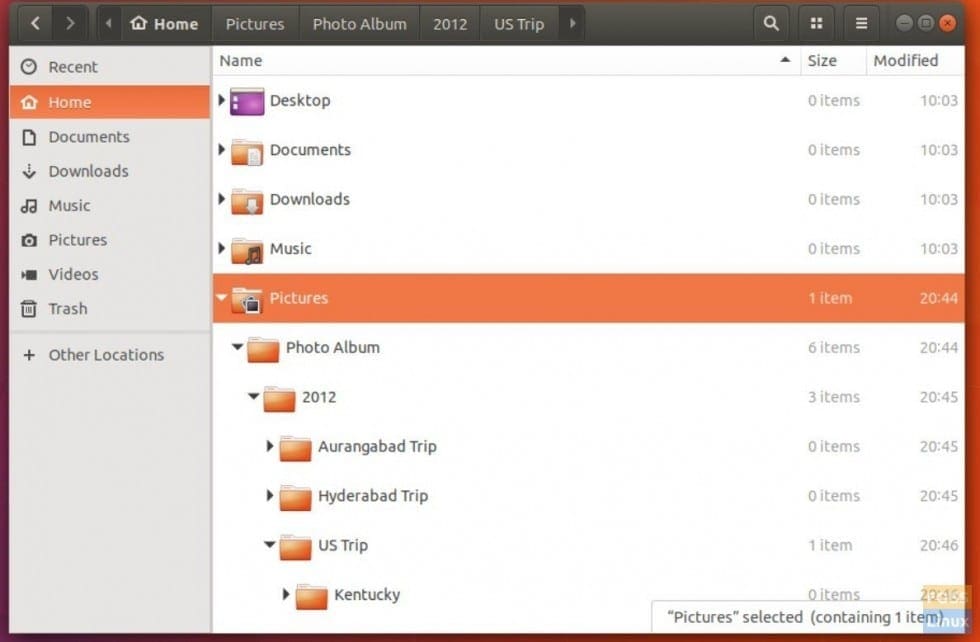Go back using the back arrow
Viewport: 980px width, 642px height.
pyautogui.click(x=34, y=23)
